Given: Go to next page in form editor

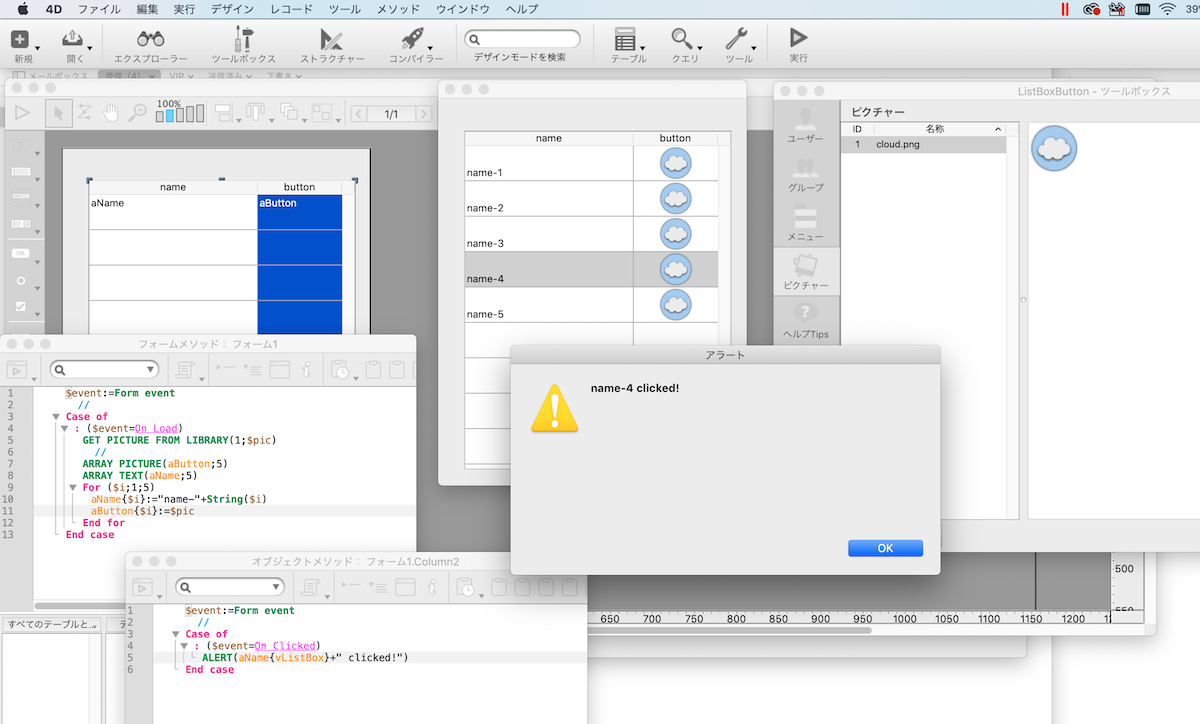Looking at the screenshot, I should click(x=422, y=114).
